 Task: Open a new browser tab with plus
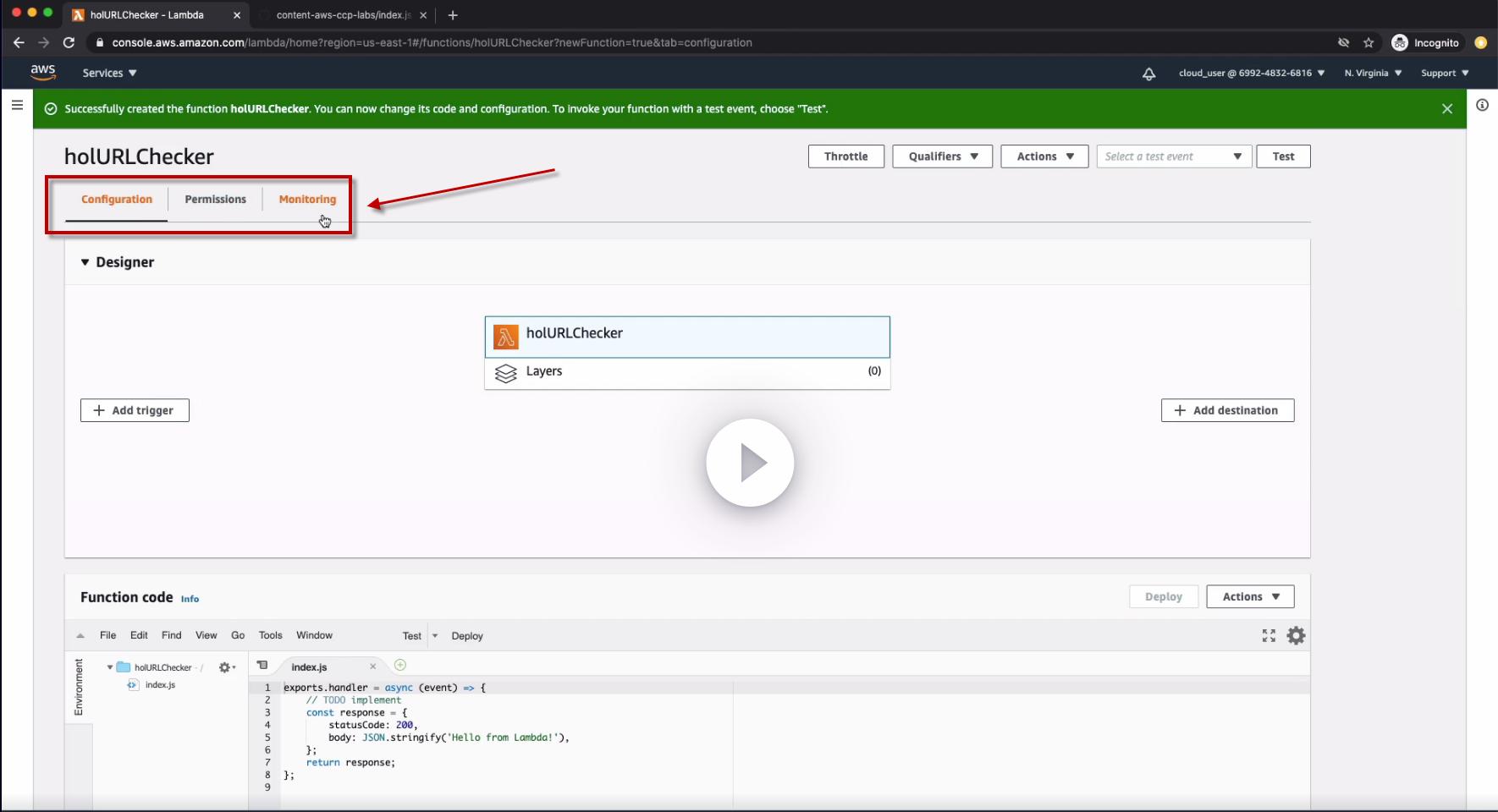point(453,15)
